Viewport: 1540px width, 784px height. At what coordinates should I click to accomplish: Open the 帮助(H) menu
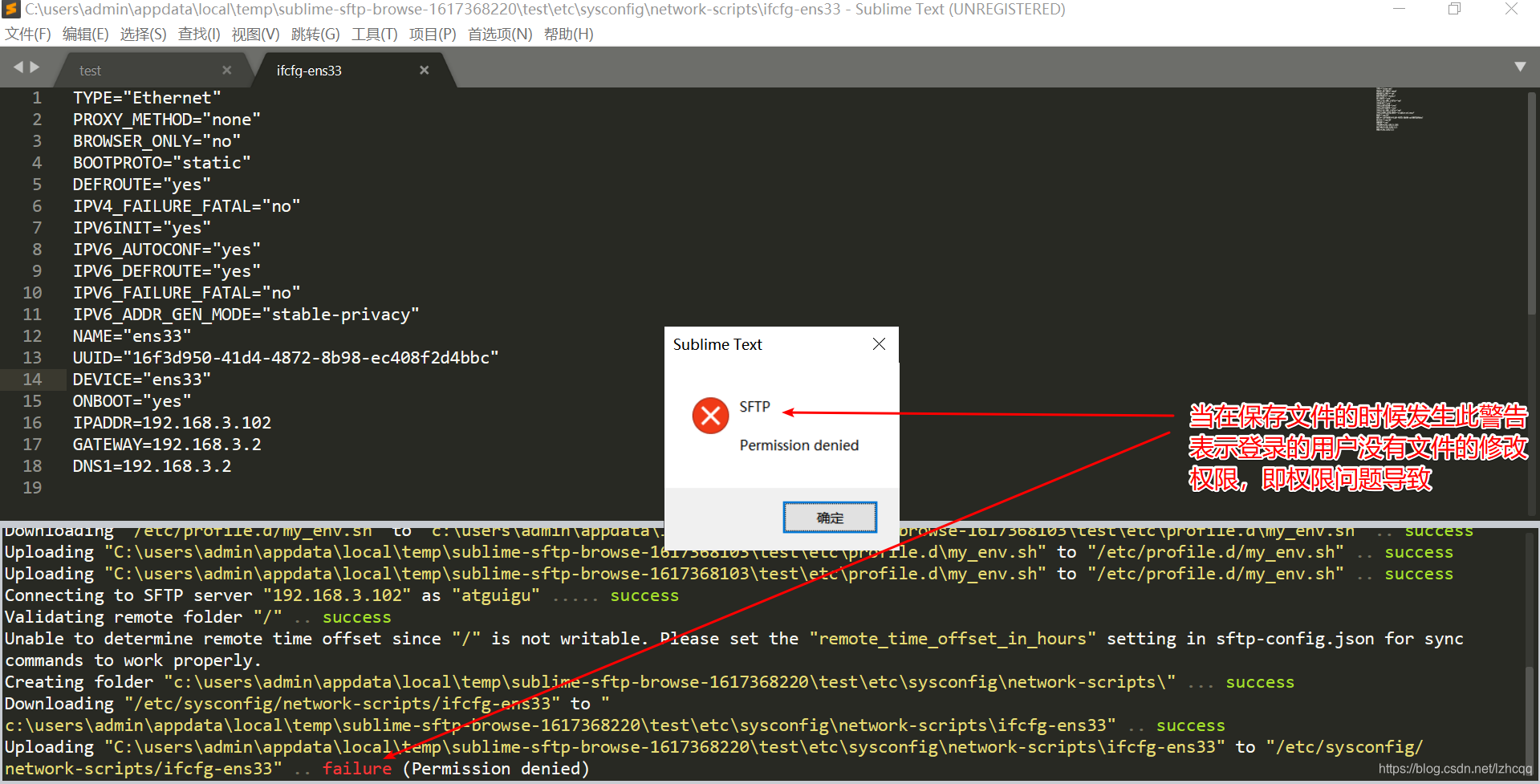(x=568, y=35)
